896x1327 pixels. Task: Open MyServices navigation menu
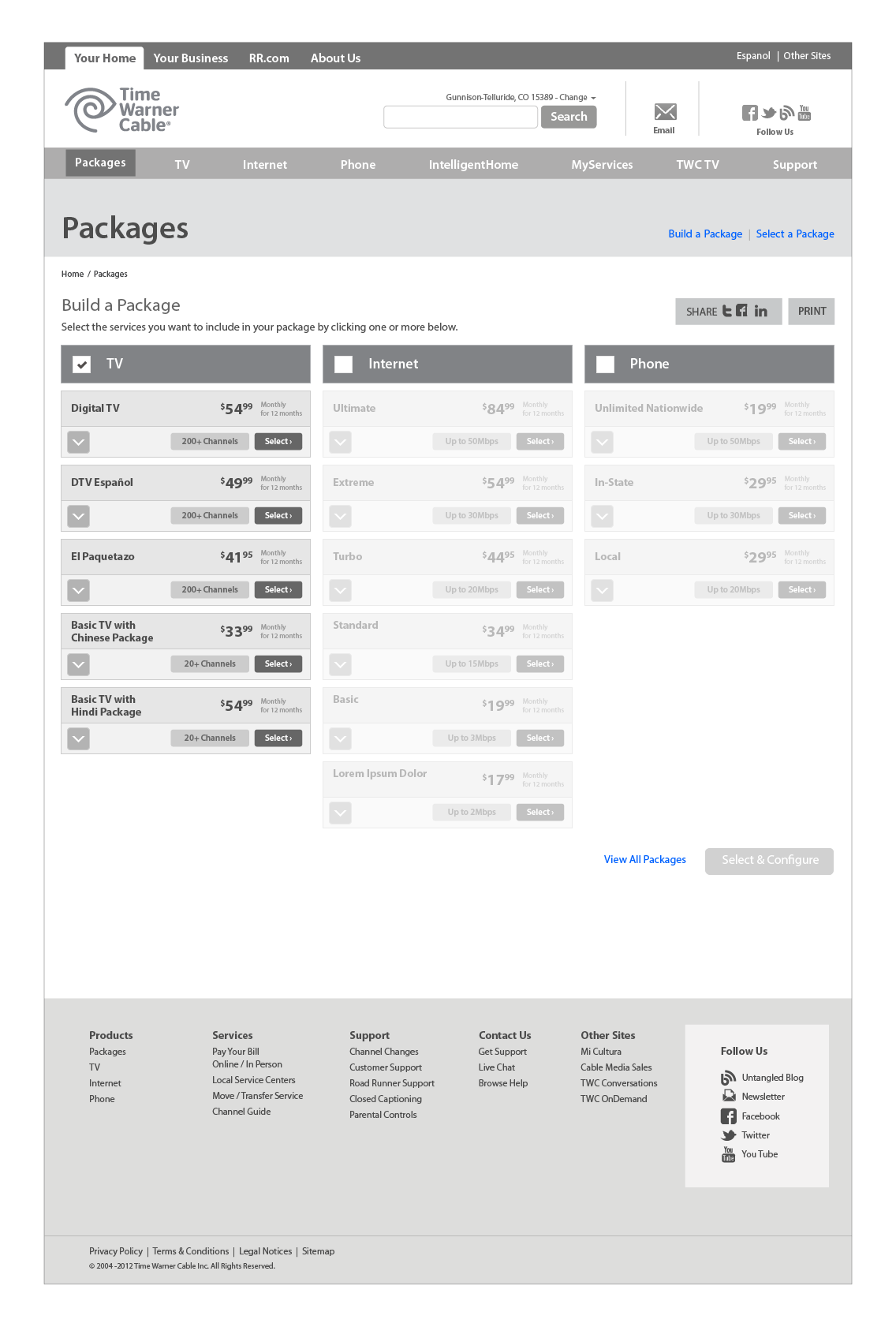(x=602, y=164)
